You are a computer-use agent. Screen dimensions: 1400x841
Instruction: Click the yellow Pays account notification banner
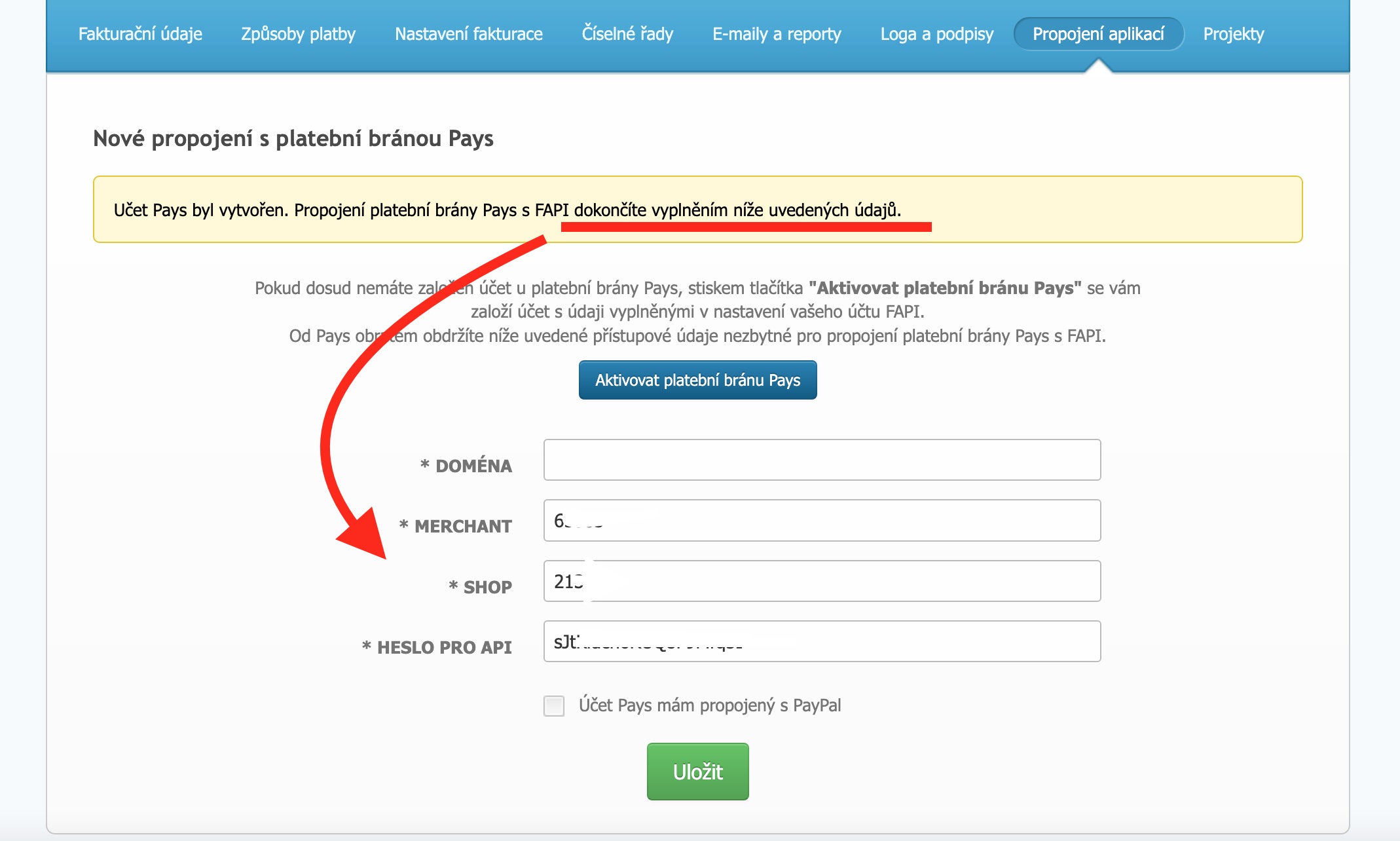pos(698,210)
